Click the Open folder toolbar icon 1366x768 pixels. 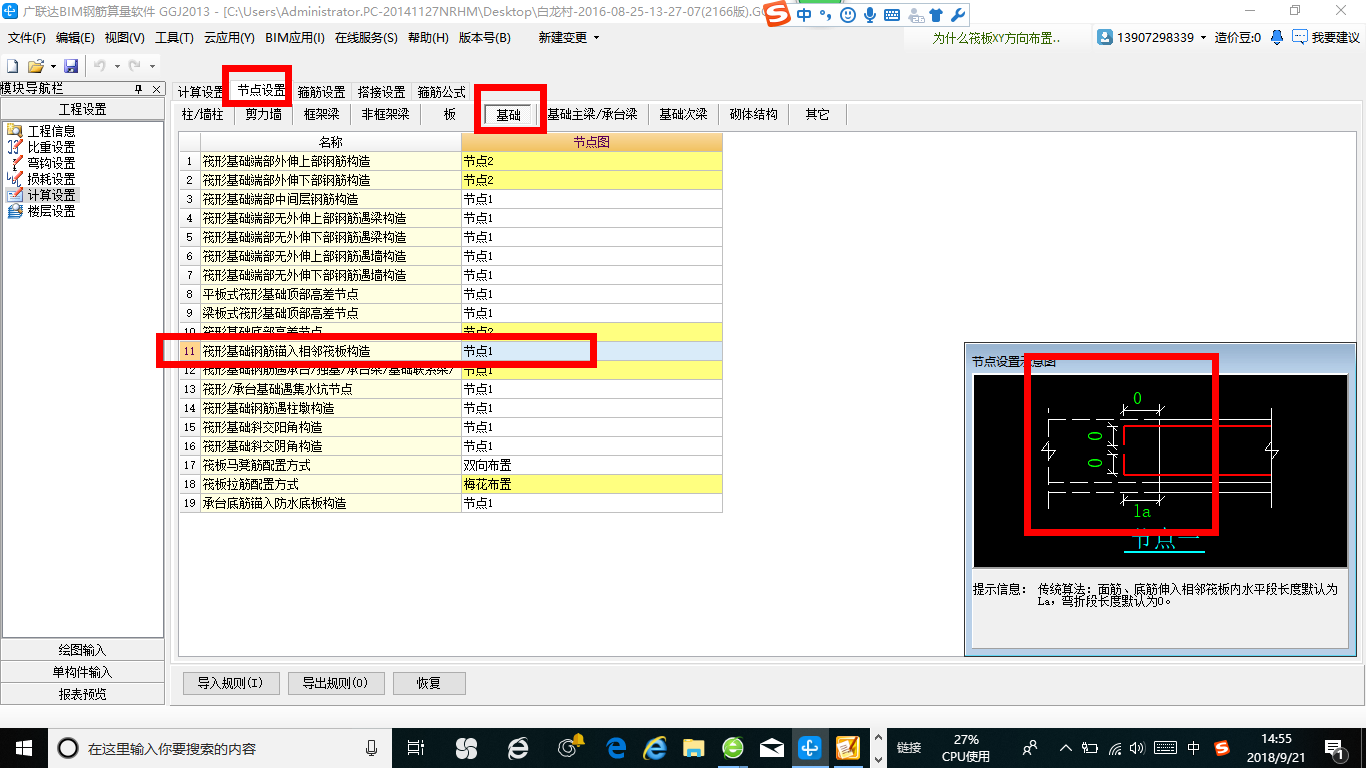35,66
